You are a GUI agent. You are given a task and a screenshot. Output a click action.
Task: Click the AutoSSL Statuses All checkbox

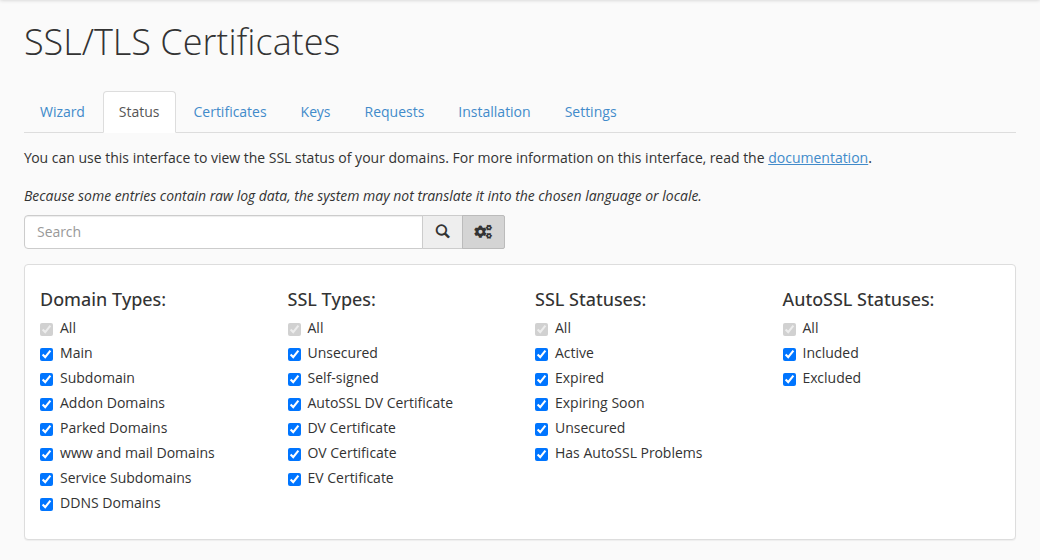click(789, 329)
